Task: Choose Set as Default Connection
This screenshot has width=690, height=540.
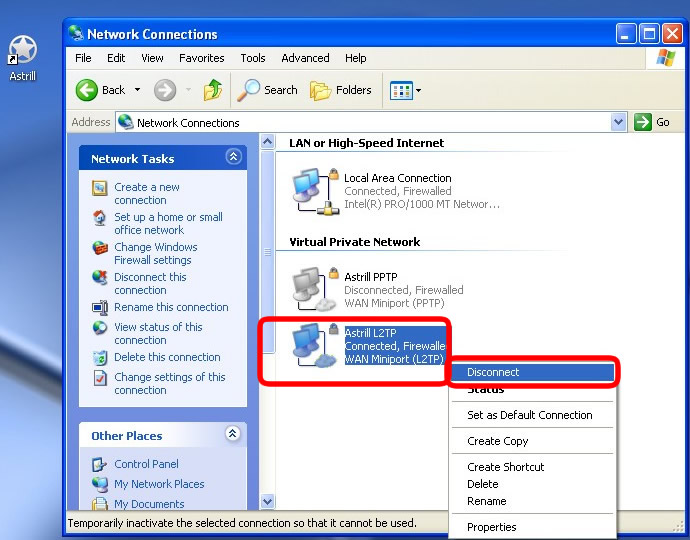Action: [533, 415]
